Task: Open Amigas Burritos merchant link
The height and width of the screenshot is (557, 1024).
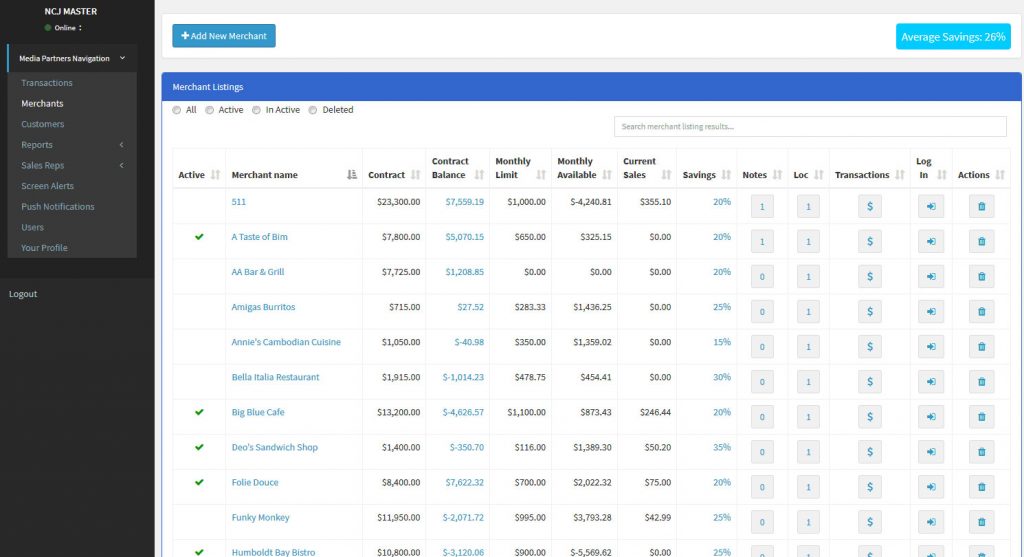Action: [x=263, y=307]
